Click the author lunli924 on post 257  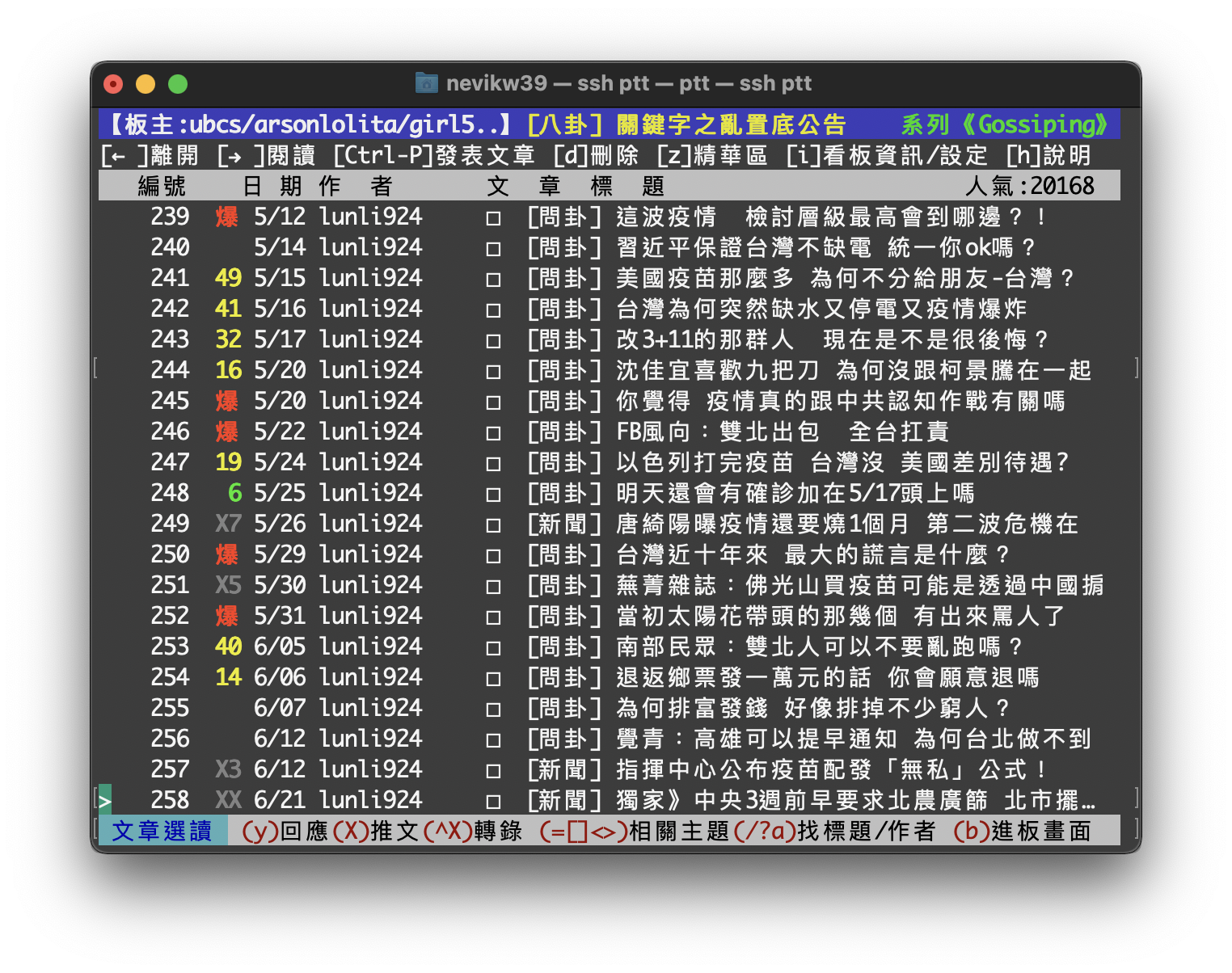(370, 769)
